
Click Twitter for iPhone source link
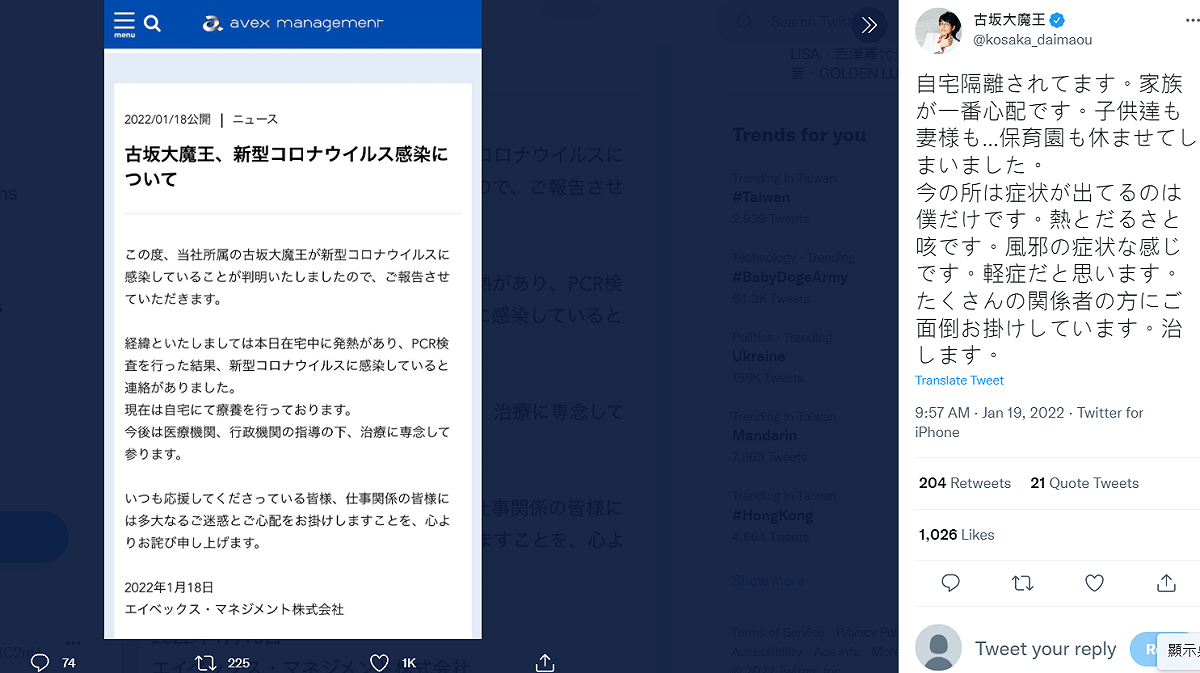[1029, 422]
